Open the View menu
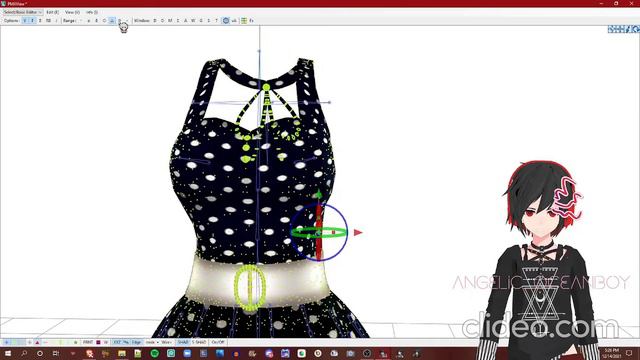This screenshot has height=360, width=640. click(x=72, y=12)
